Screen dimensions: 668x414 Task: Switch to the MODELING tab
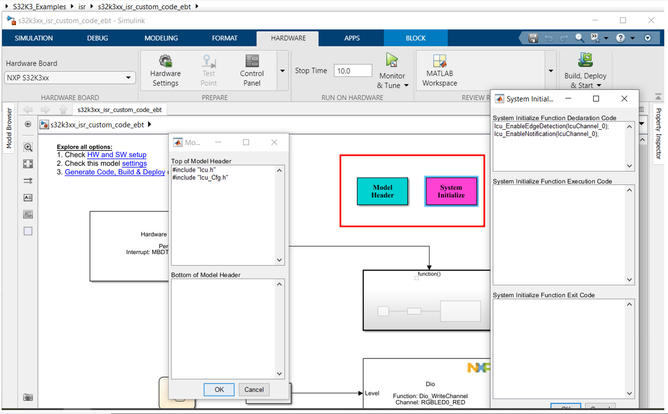(x=161, y=38)
